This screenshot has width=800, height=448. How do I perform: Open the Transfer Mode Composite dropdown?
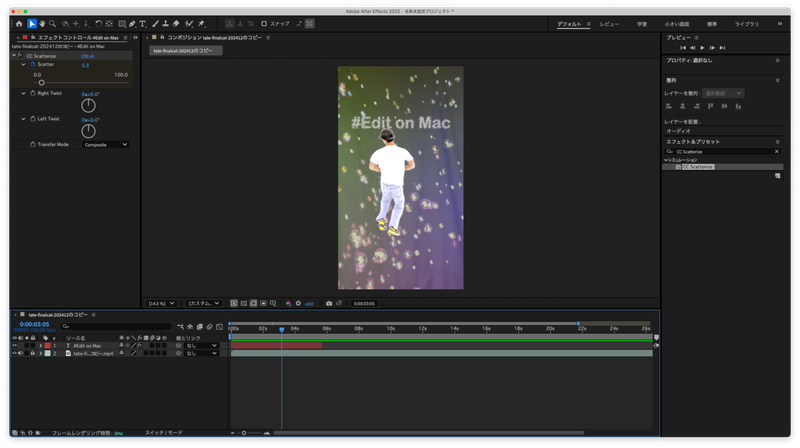tap(106, 145)
